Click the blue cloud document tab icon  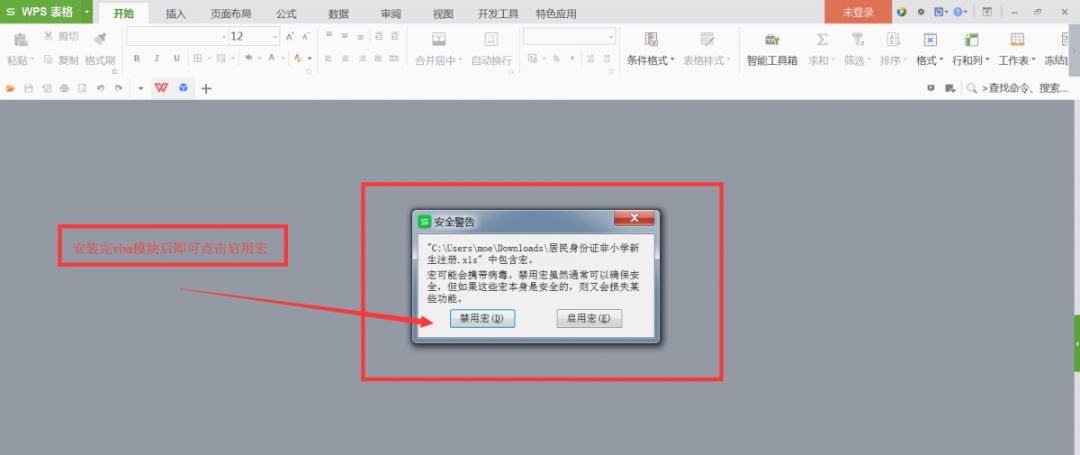[183, 87]
